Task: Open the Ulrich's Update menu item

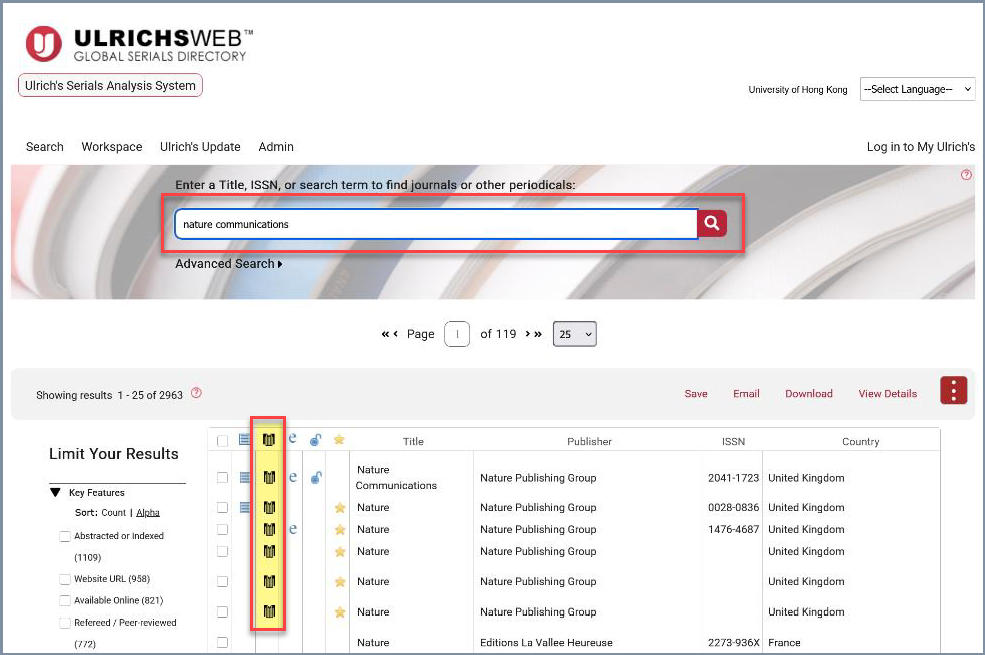Action: [200, 147]
